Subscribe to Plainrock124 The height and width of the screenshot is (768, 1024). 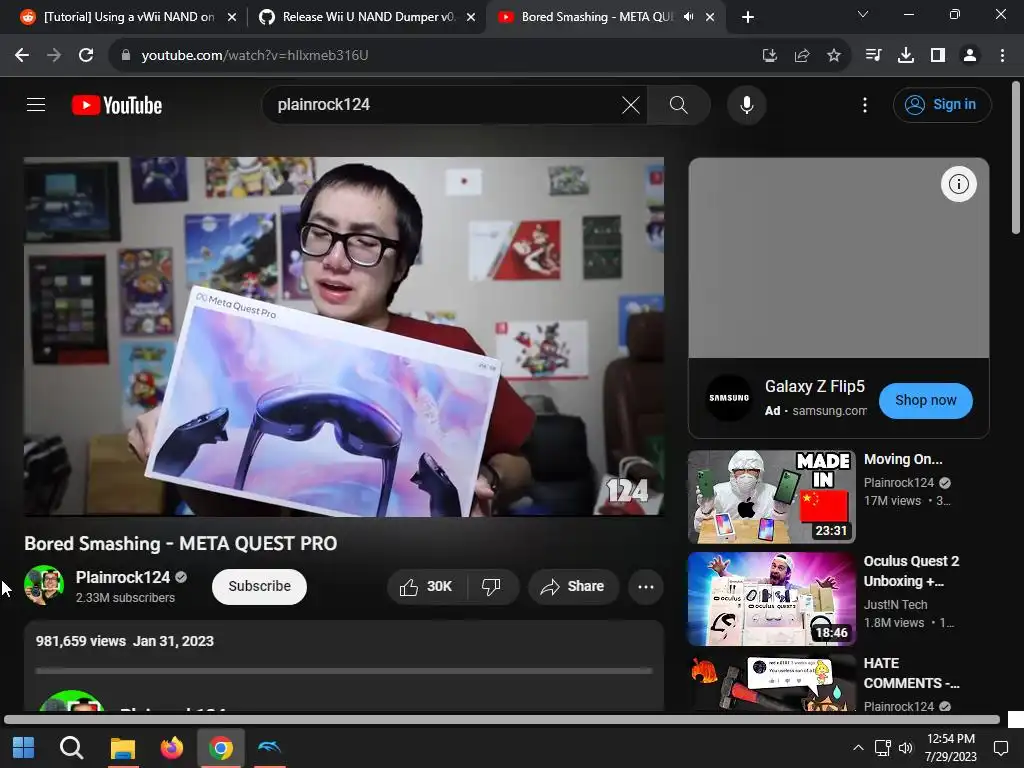(x=259, y=586)
